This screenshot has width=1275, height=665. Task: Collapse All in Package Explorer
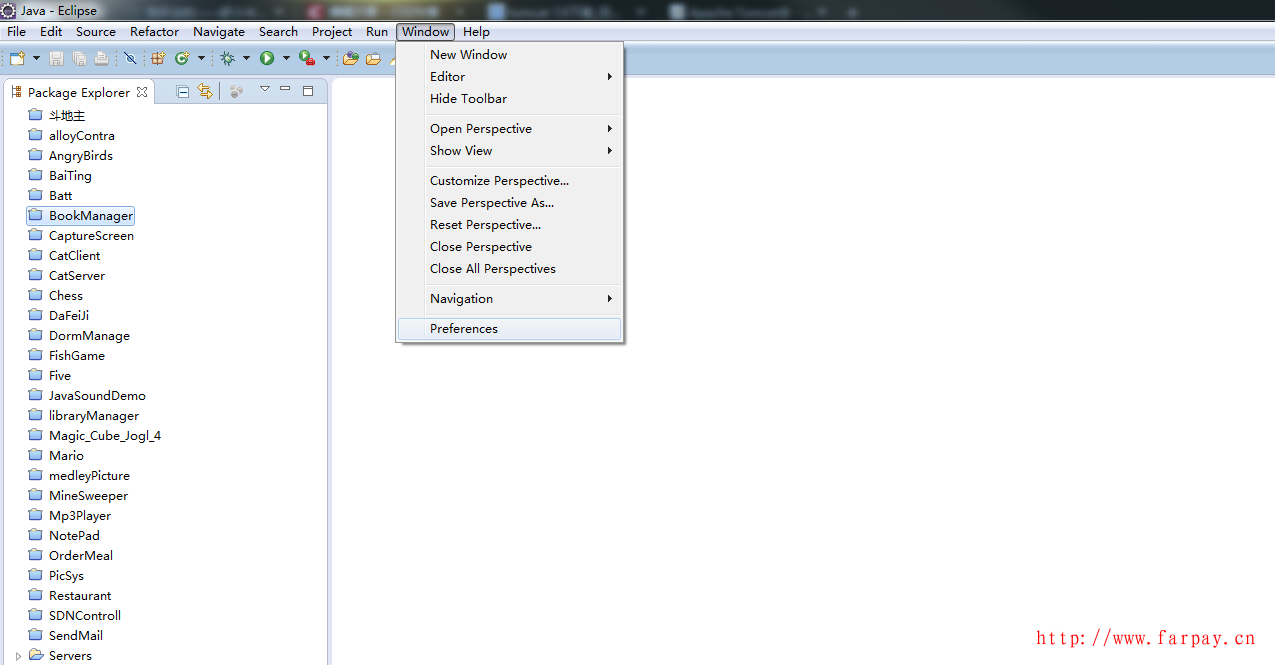[x=183, y=92]
